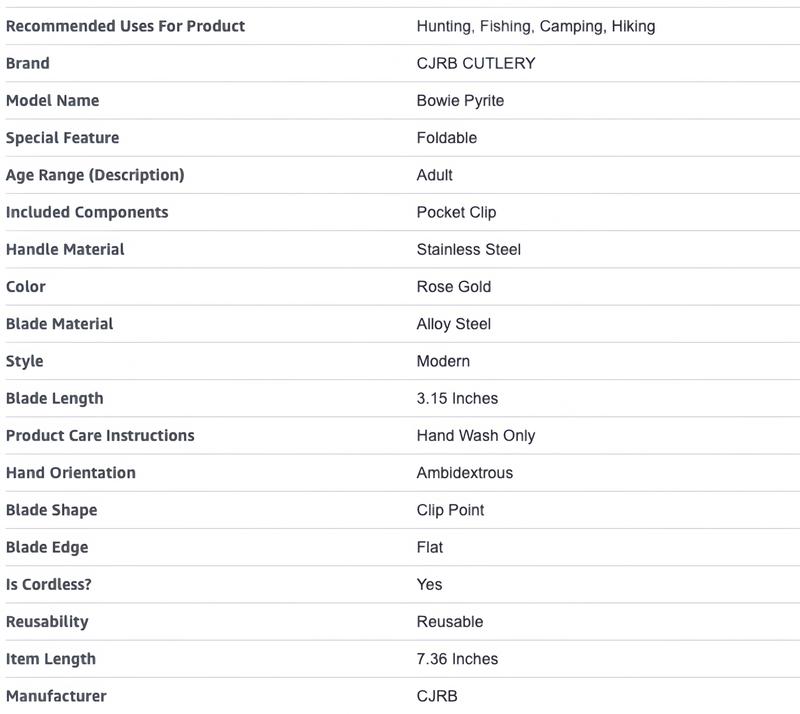Image resolution: width=800 pixels, height=714 pixels.
Task: Select the 'CJRB' manufacturer value
Action: click(437, 696)
